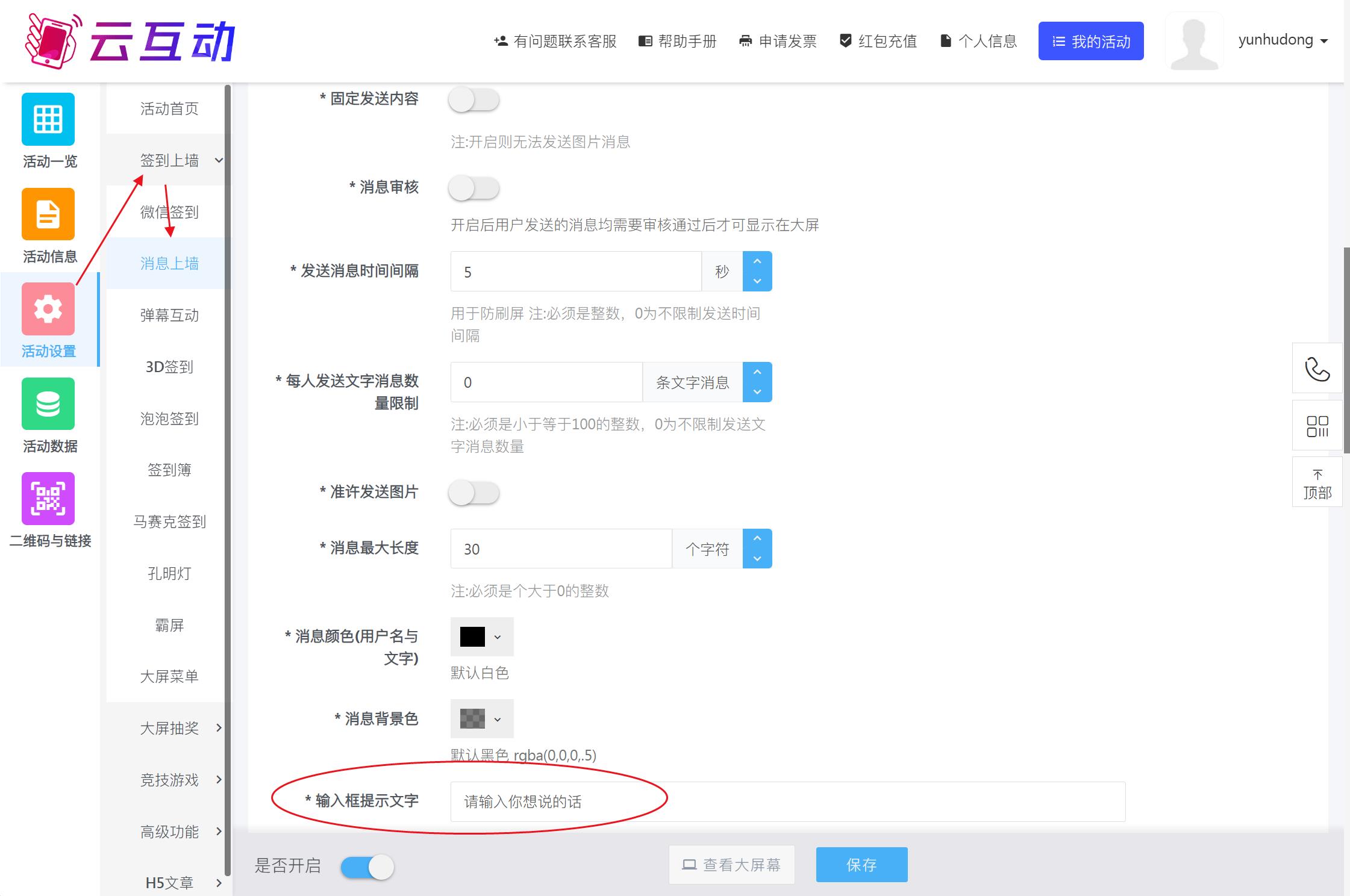Open the 活动一览 grid icon
Screen dimensions: 1350x896
coord(48,119)
